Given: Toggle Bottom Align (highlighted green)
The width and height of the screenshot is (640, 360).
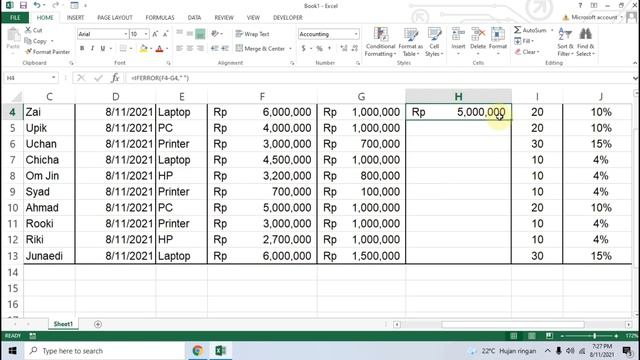Looking at the screenshot, I should click(x=200, y=34).
